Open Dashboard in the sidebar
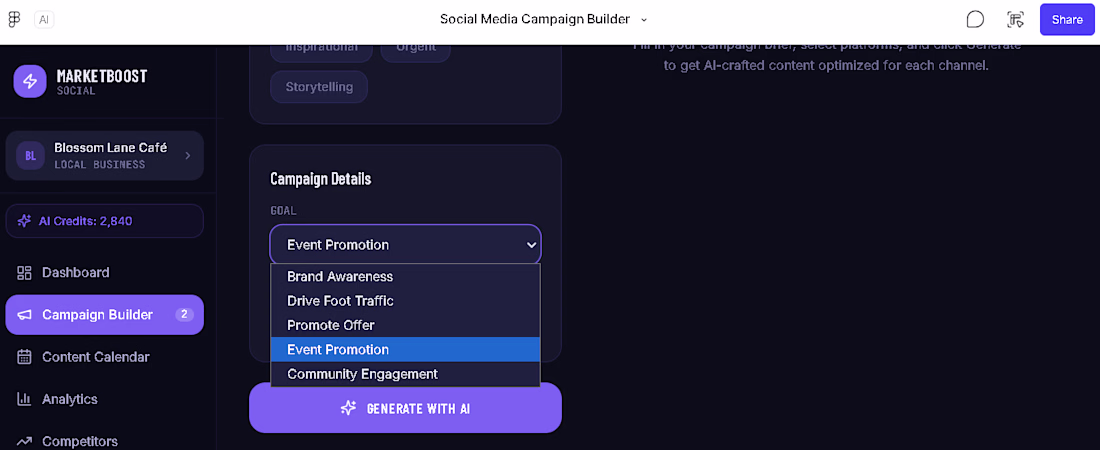The height and width of the screenshot is (450, 1100). click(105, 272)
